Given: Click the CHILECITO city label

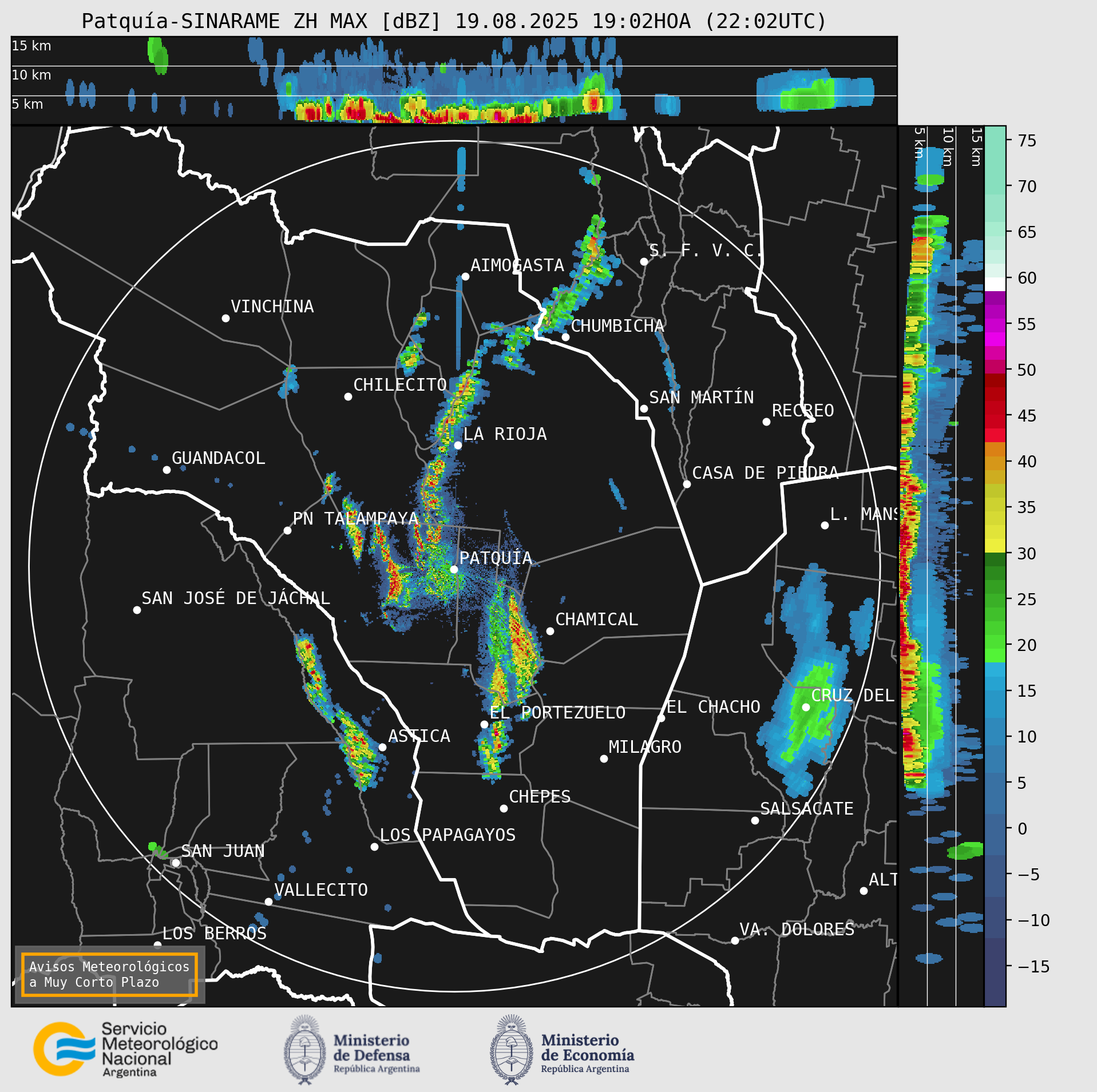Looking at the screenshot, I should pos(399,384).
